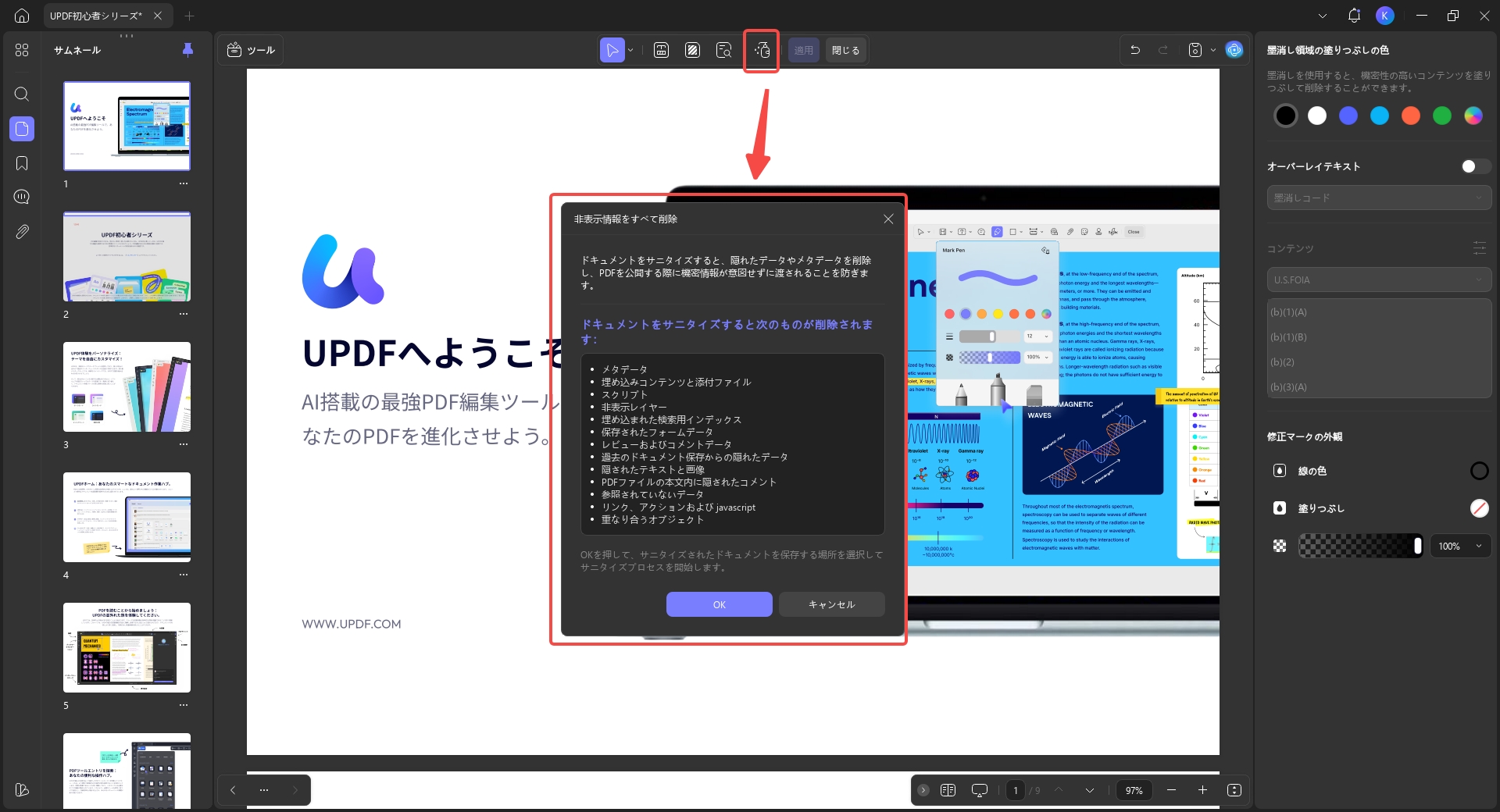The width and height of the screenshot is (1500, 812).
Task: Adjust the opacity slider handle
Action: (1417, 546)
